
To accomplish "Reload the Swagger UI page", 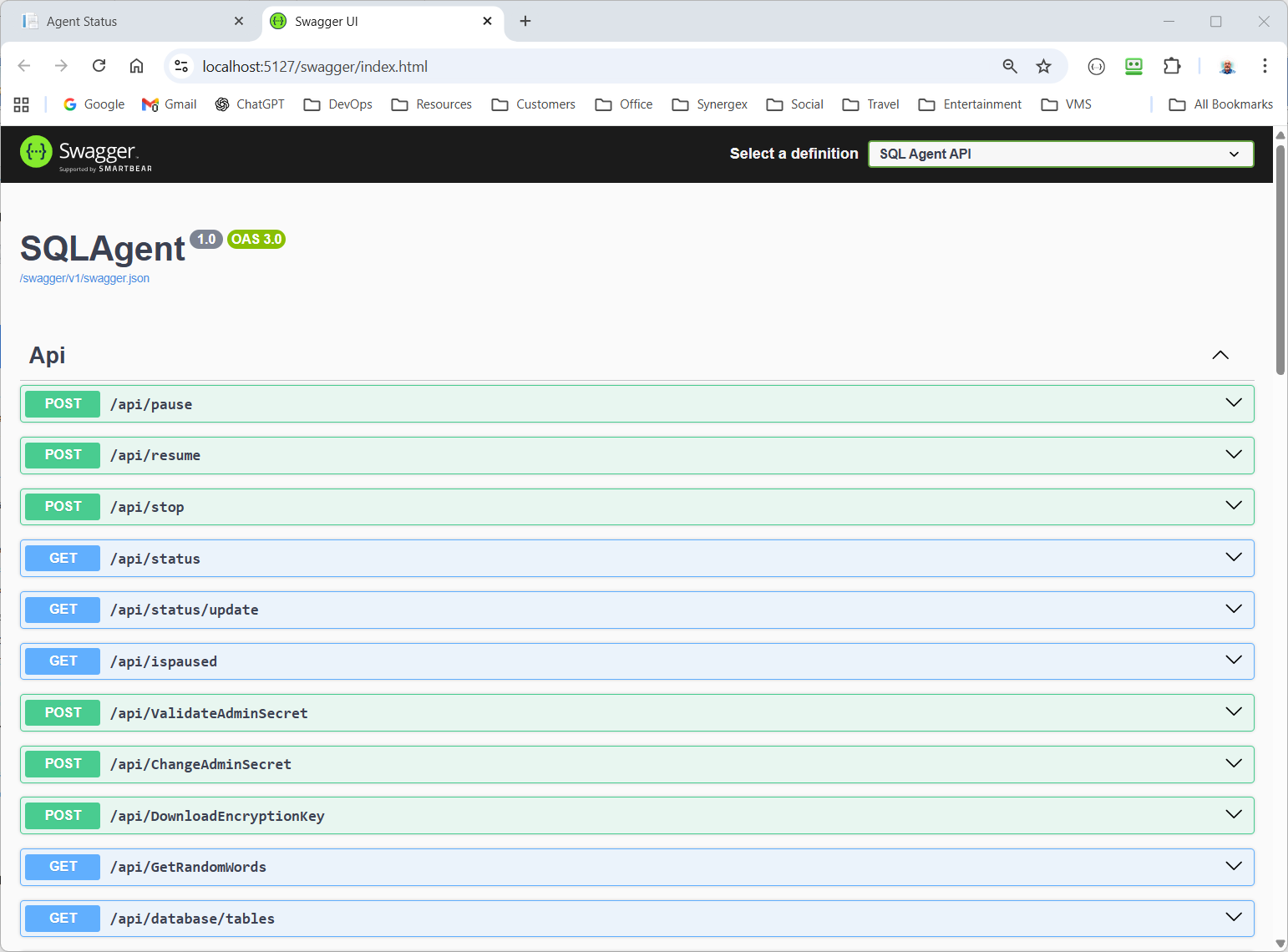I will coord(99,66).
